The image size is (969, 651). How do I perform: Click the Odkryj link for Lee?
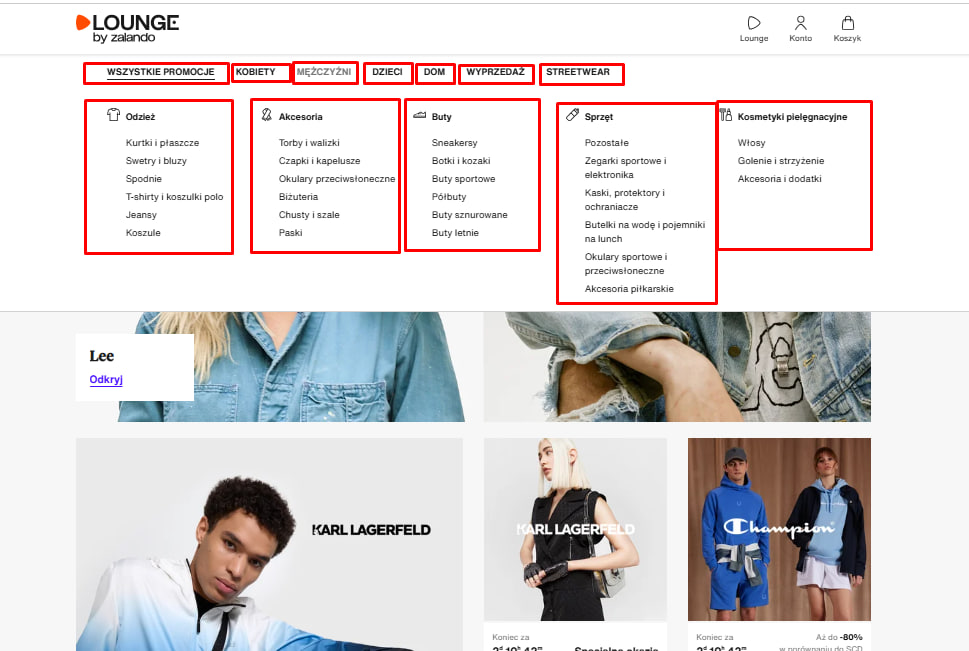pos(106,380)
